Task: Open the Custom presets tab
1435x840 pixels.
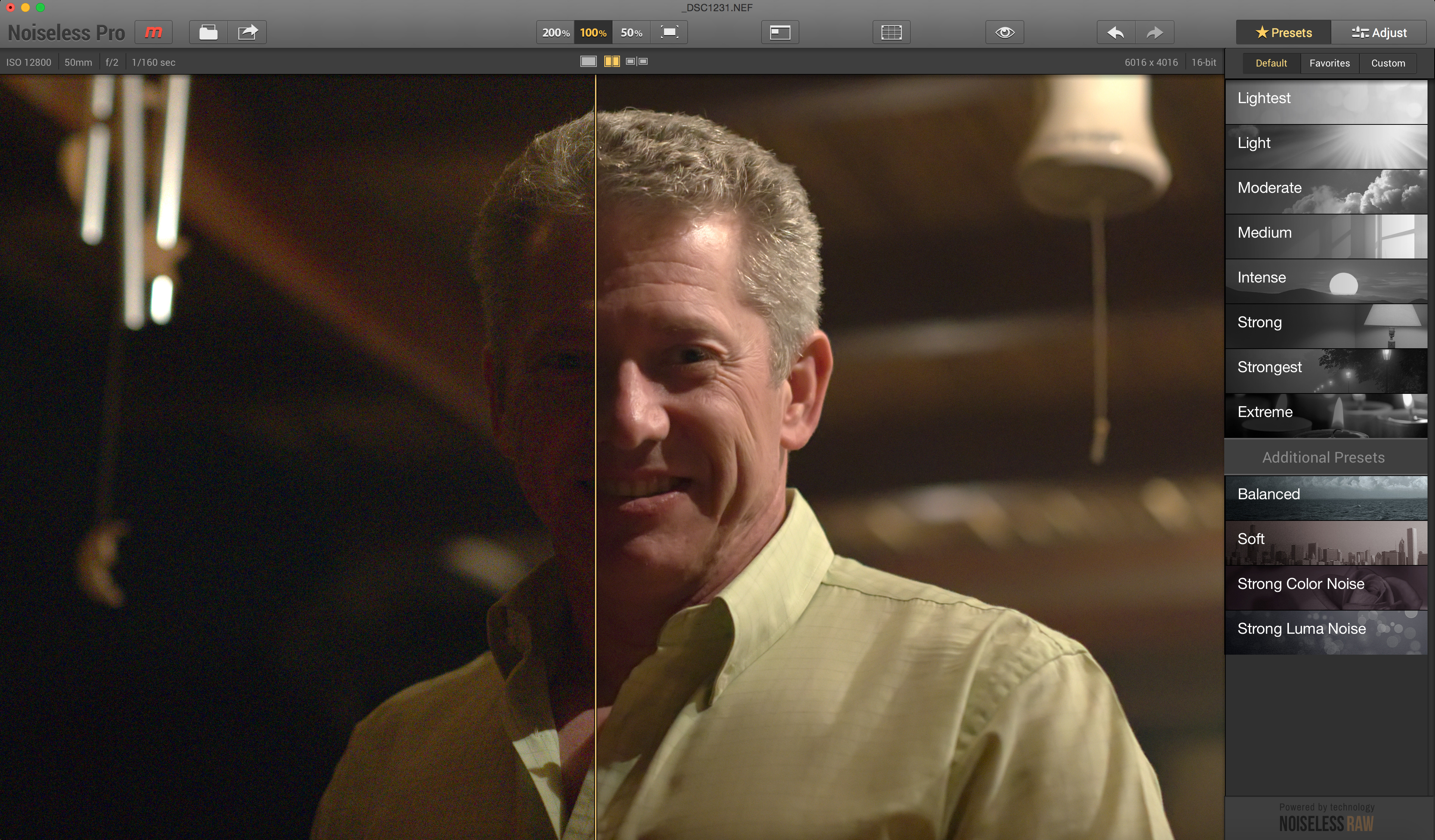Action: pyautogui.click(x=1388, y=63)
